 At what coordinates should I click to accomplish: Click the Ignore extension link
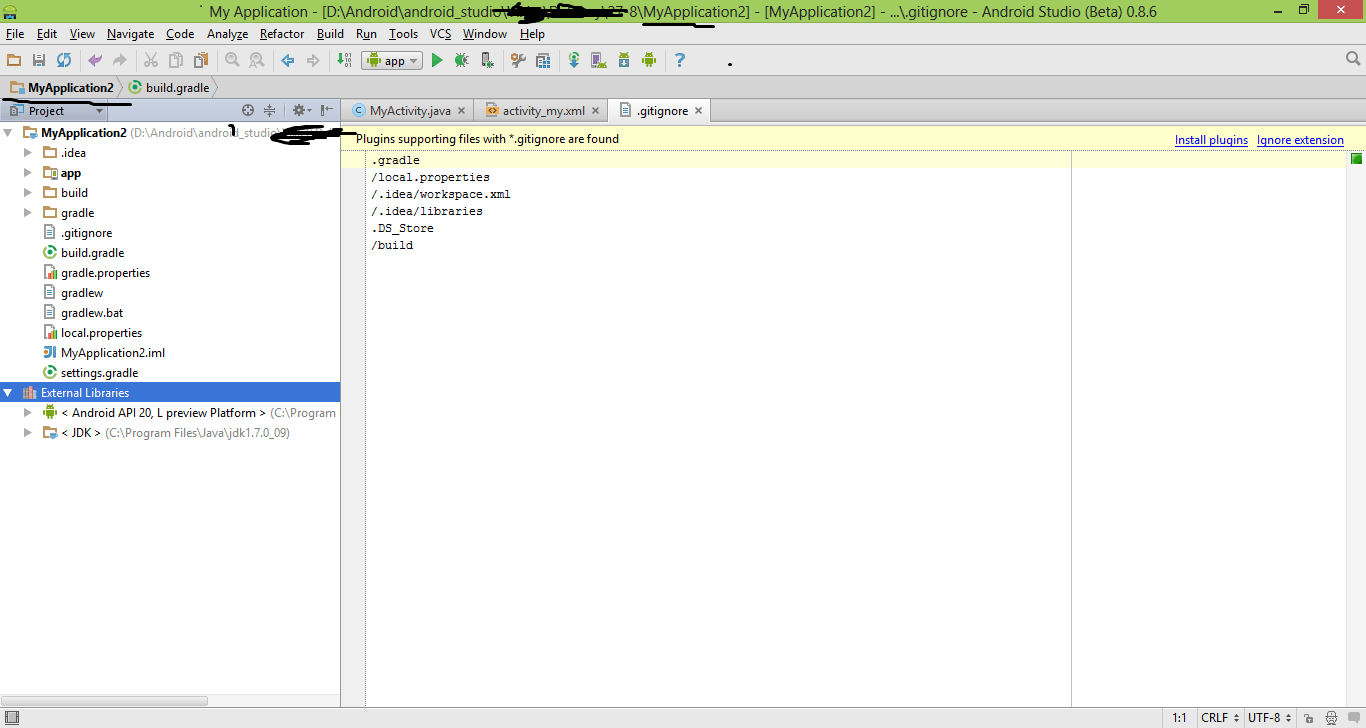[1300, 140]
